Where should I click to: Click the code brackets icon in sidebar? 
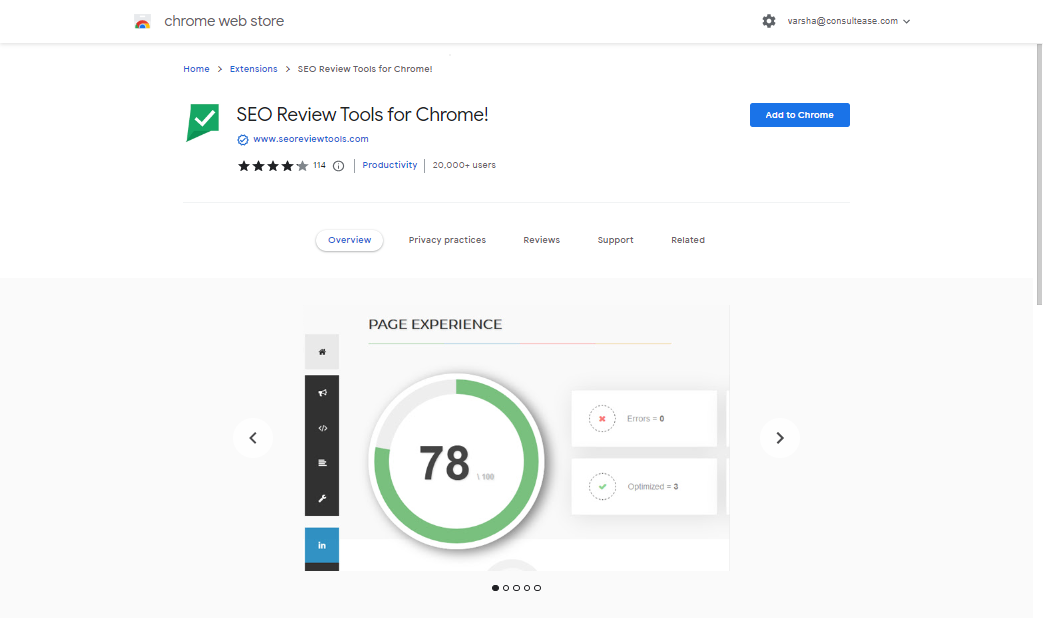click(322, 428)
